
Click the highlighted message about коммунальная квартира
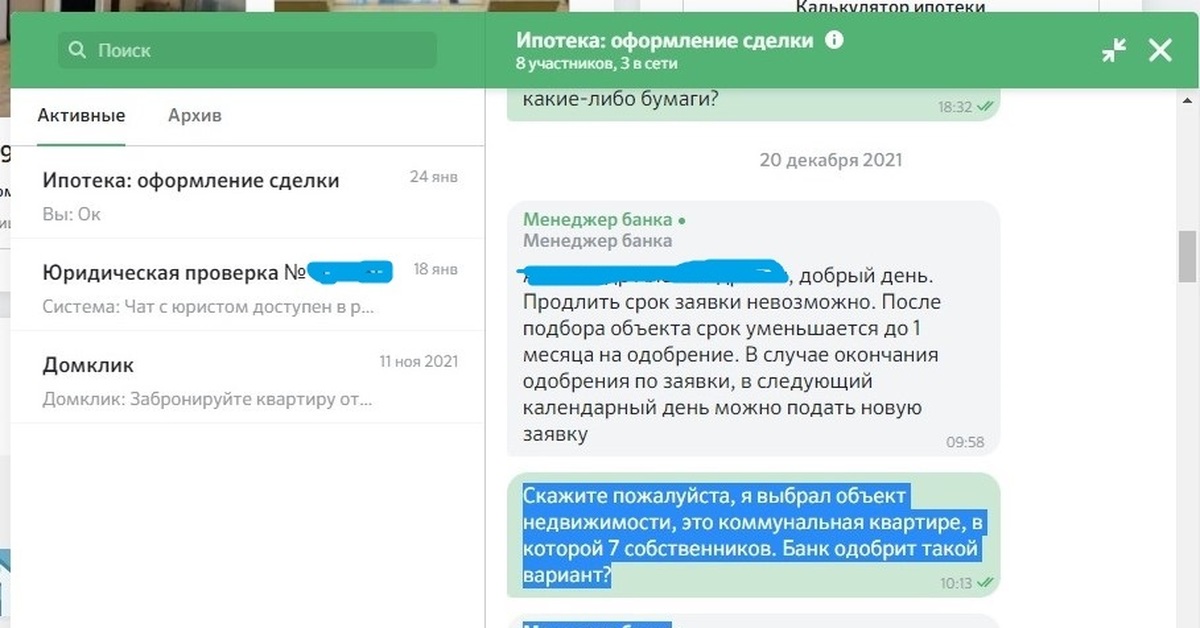pyautogui.click(x=753, y=535)
